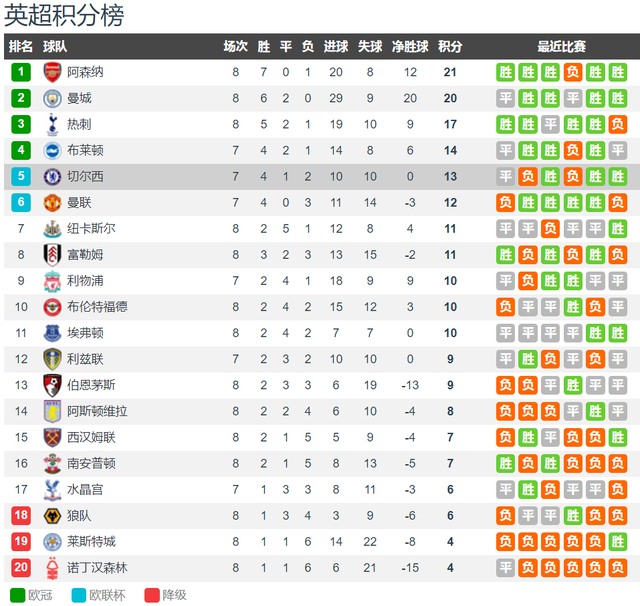The height and width of the screenshot is (606, 640).
Task: Click the green 欧冠 legend swatch
Action: tap(18, 595)
